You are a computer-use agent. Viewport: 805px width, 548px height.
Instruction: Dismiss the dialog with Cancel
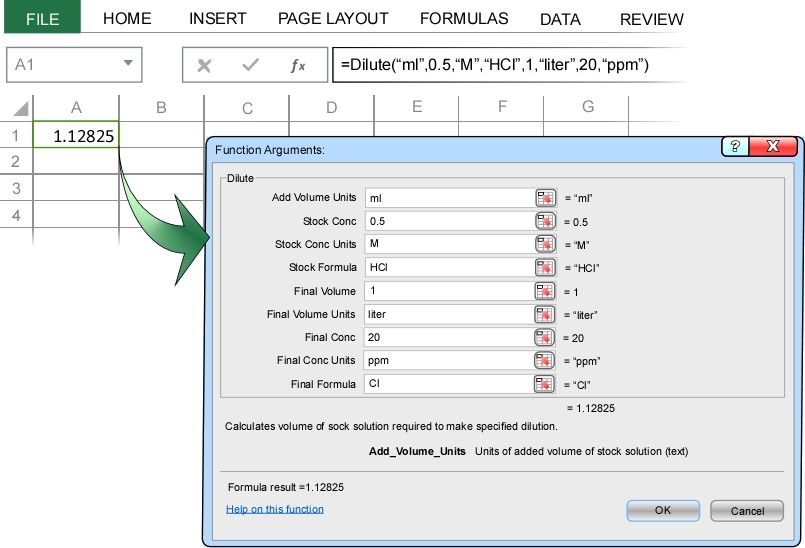[x=747, y=511]
